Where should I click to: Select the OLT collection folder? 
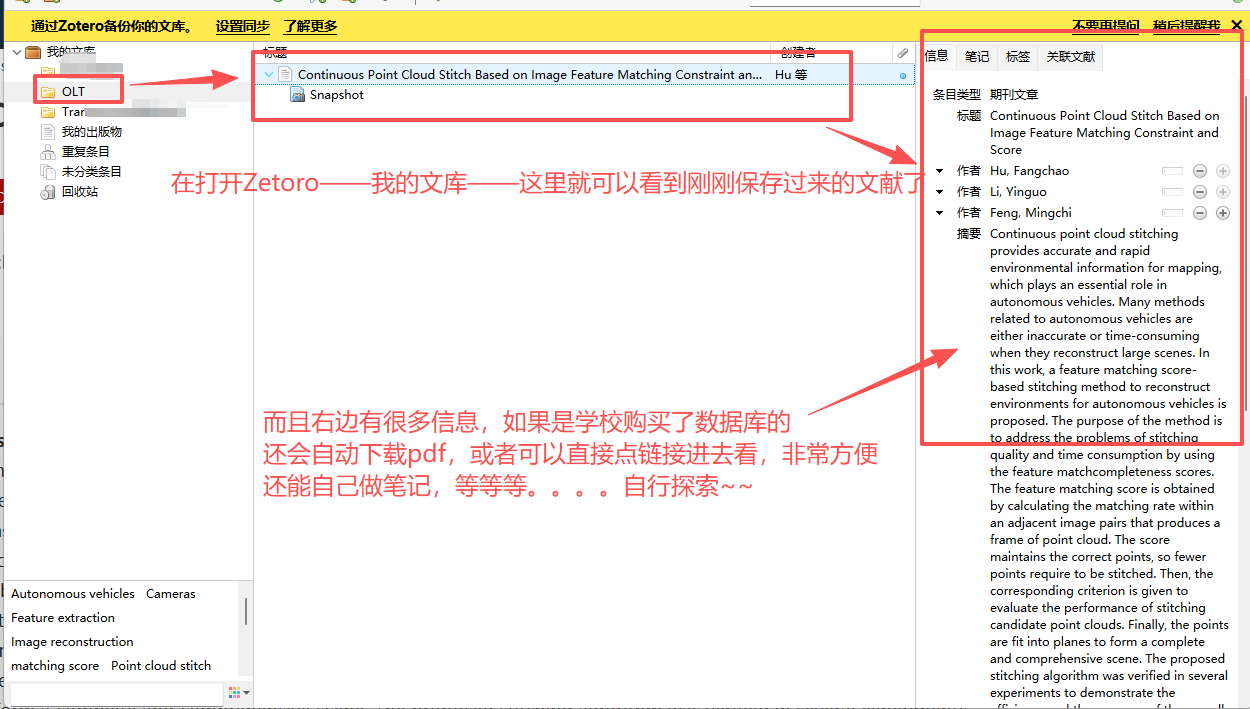pyautogui.click(x=73, y=91)
